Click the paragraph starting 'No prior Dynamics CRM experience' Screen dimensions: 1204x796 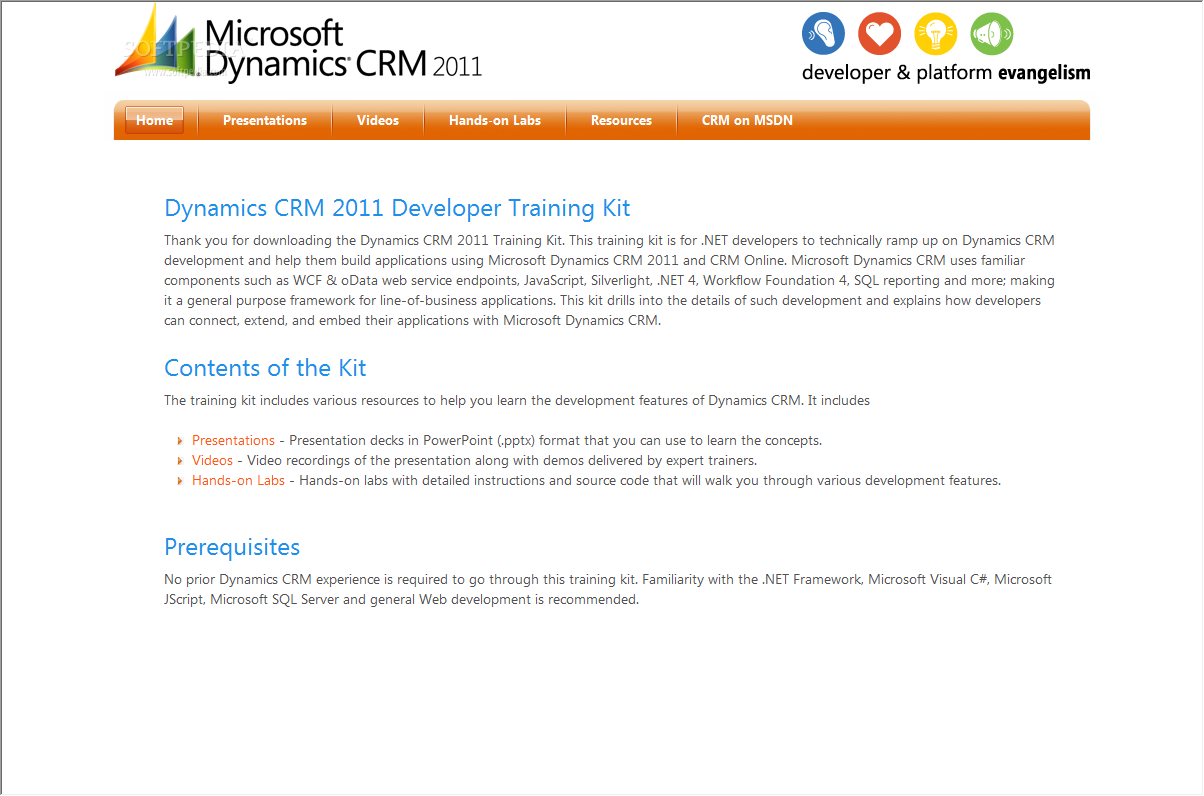click(608, 589)
